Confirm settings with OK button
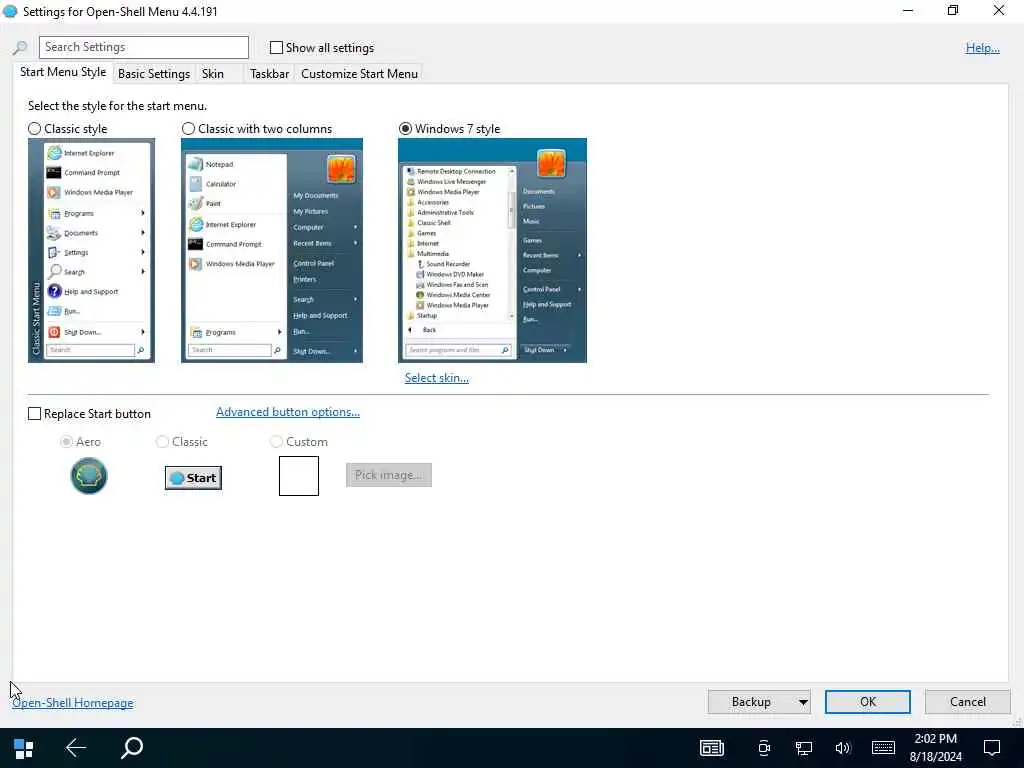 [x=867, y=702]
